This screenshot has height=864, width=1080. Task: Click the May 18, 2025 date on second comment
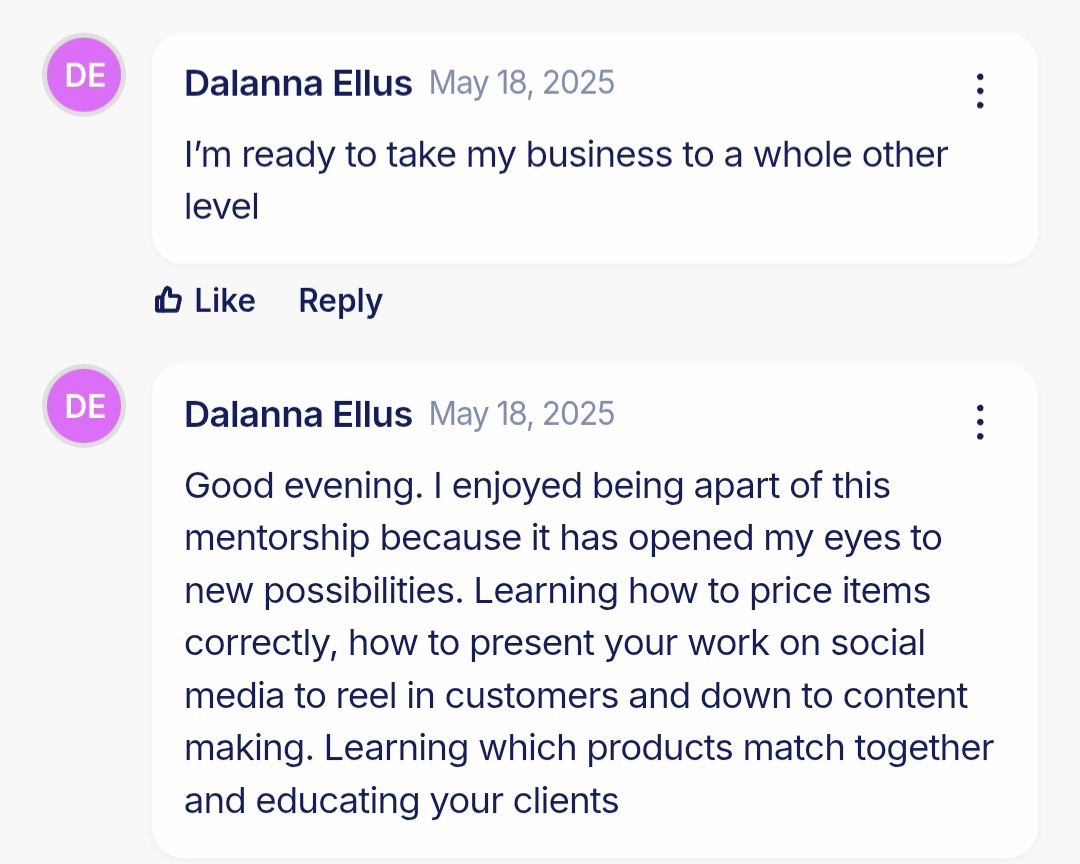(x=521, y=415)
